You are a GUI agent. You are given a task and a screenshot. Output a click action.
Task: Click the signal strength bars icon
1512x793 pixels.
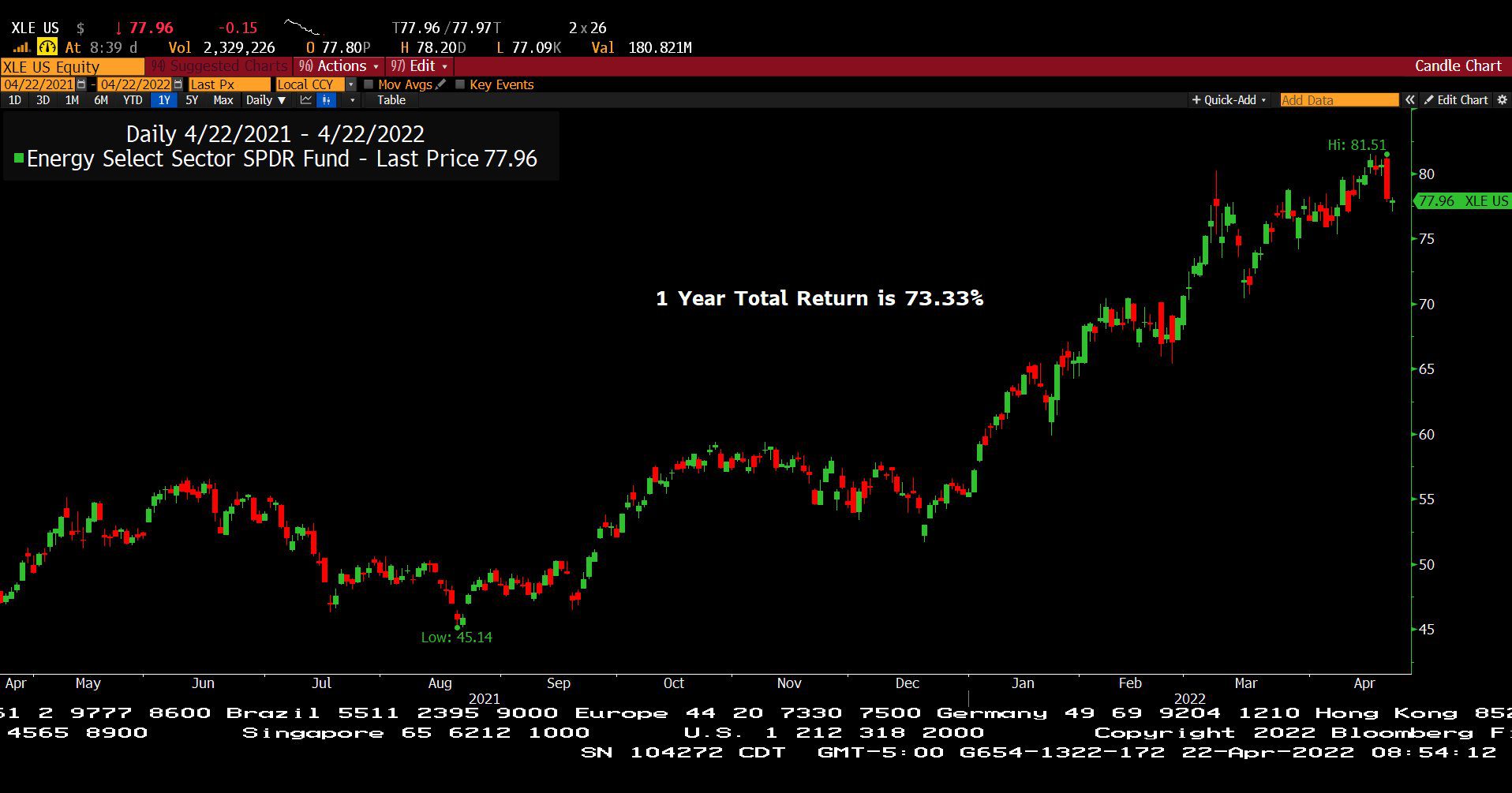point(22,47)
